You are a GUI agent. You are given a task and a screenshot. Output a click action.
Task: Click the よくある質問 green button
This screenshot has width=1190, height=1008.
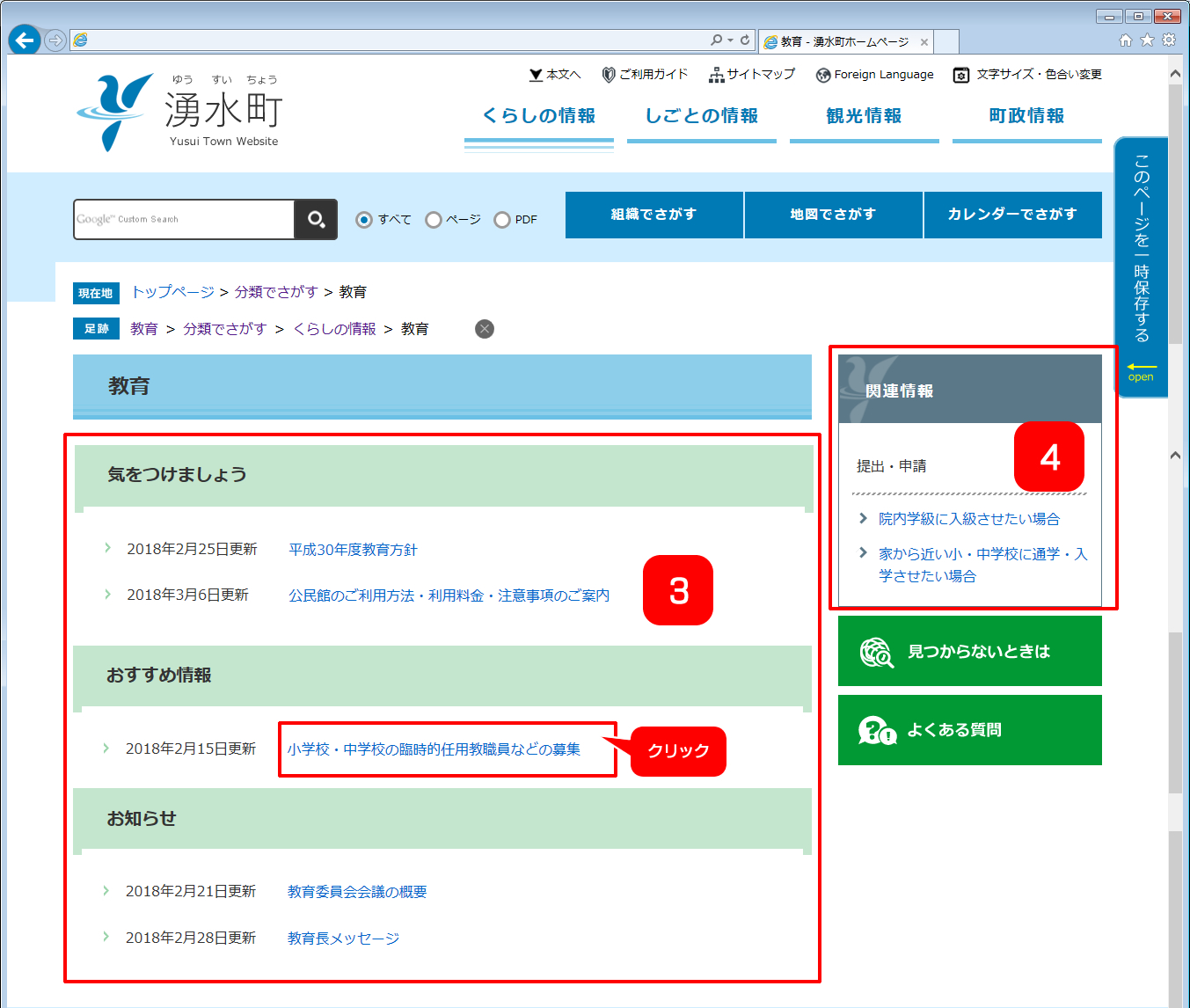(970, 730)
